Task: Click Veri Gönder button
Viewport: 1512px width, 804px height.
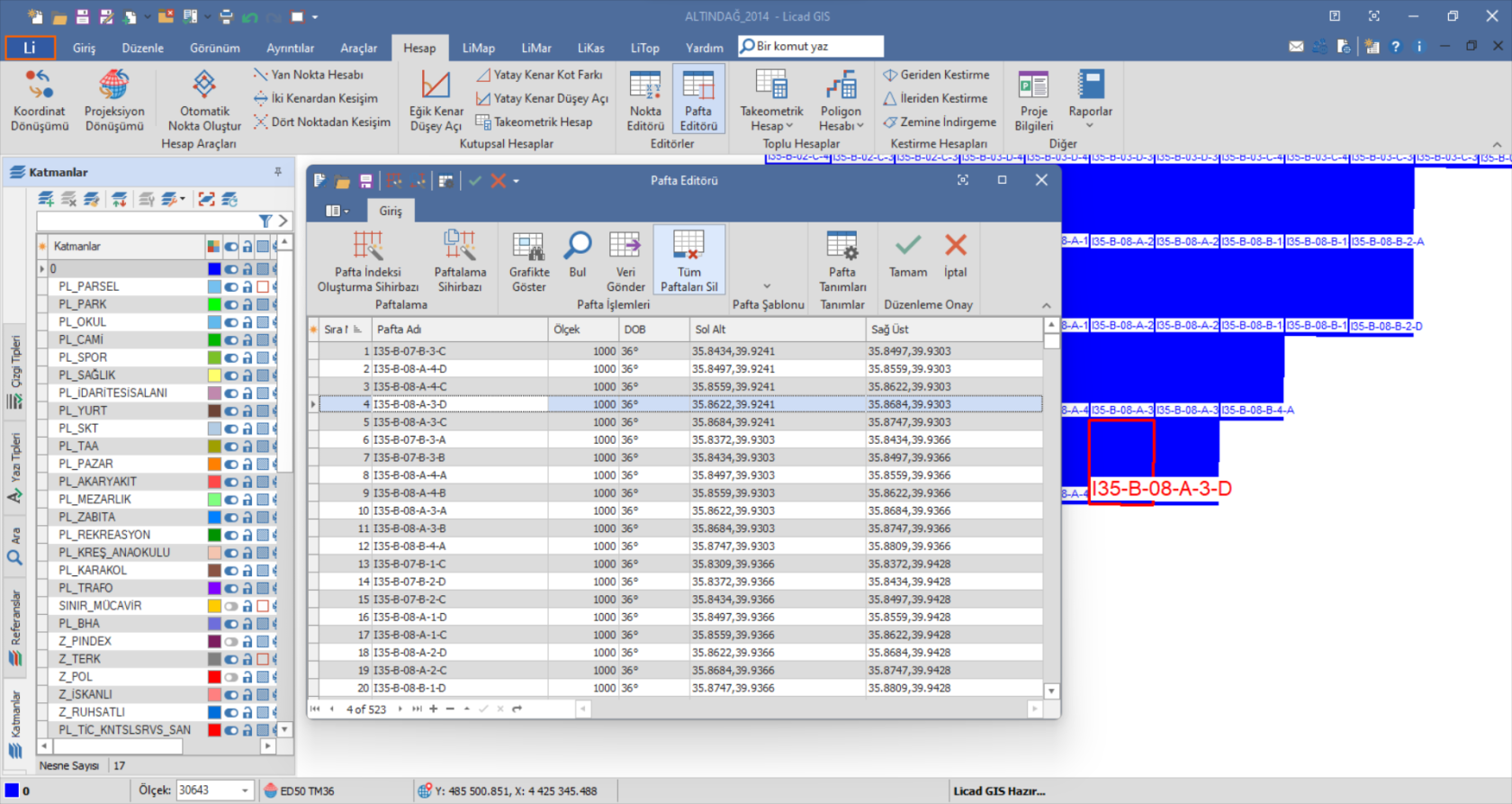Action: point(625,261)
